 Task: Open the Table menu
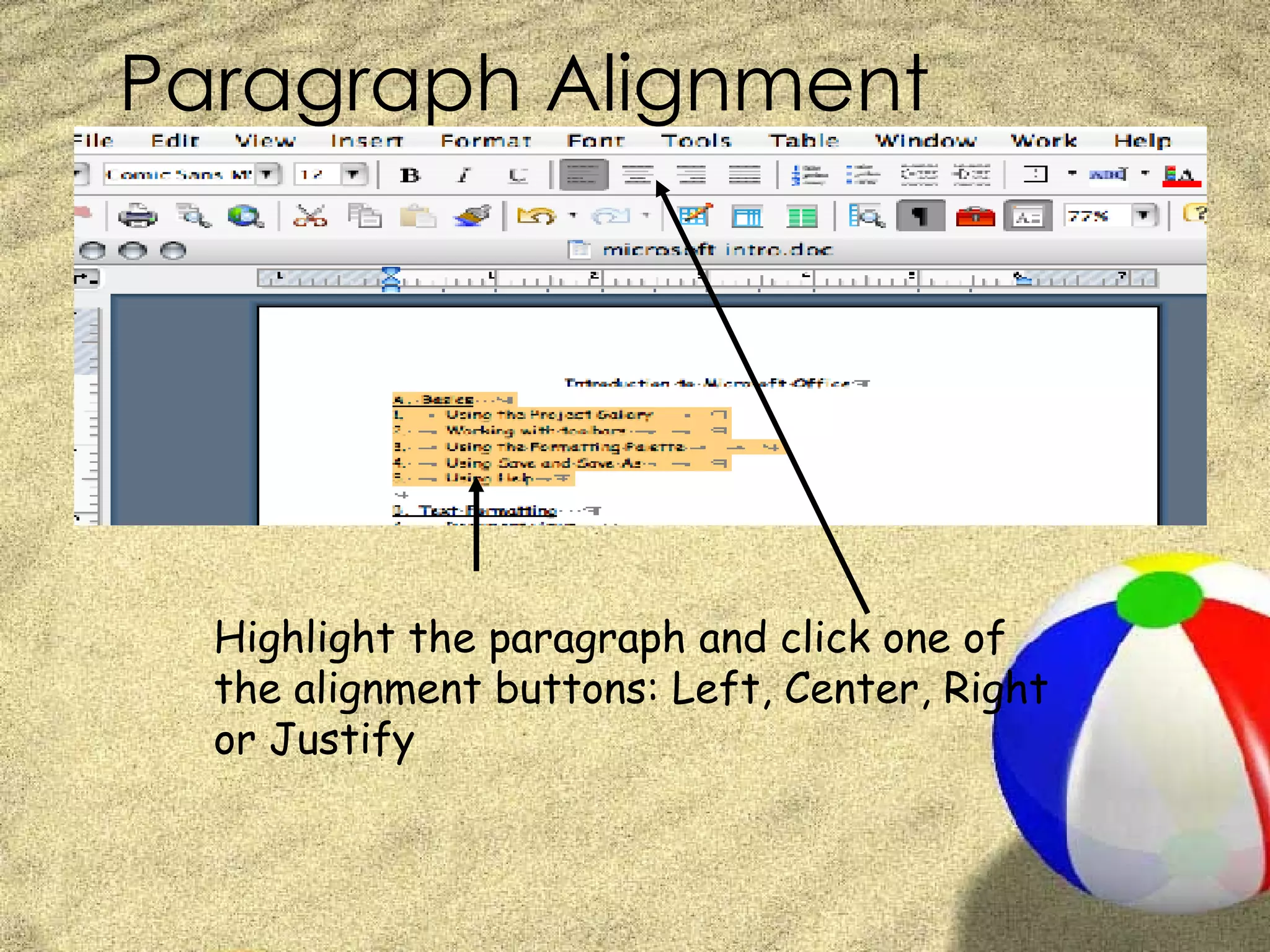(804, 141)
